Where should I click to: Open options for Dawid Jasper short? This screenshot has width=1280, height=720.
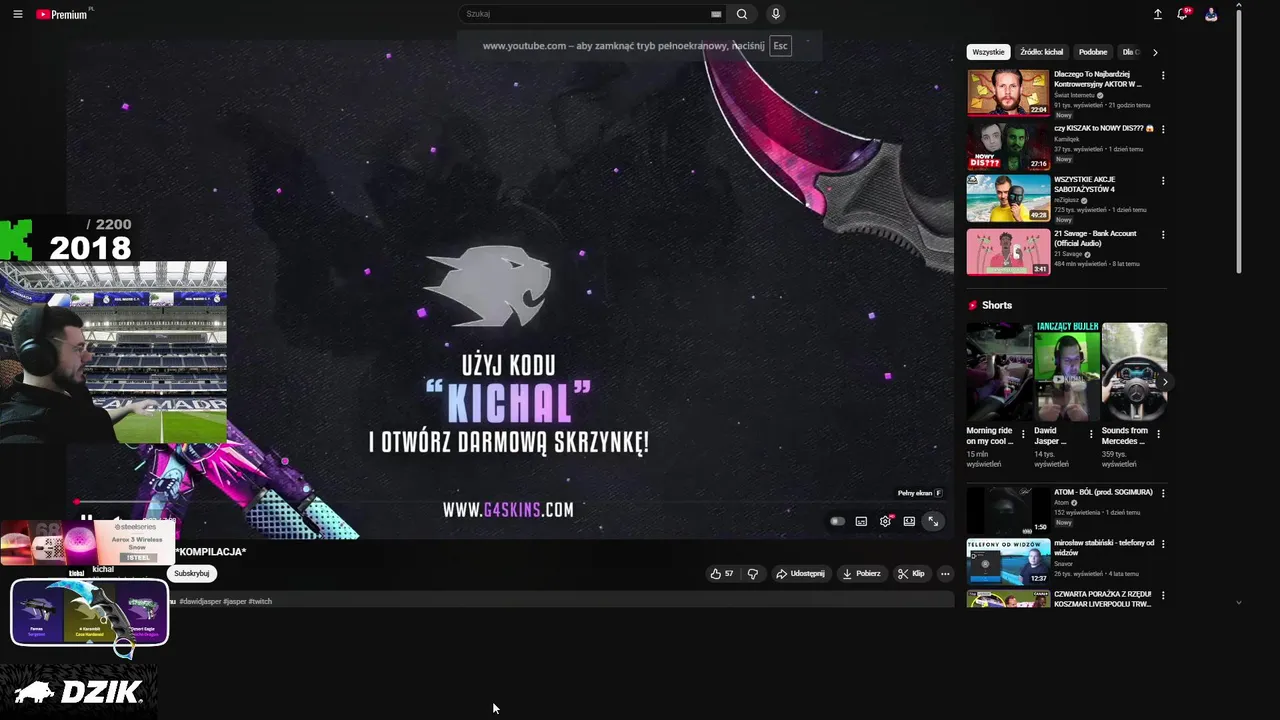pyautogui.click(x=1091, y=434)
